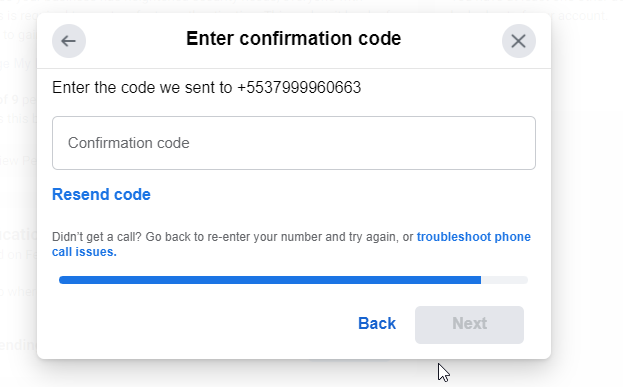
Task: Request a new code via Resend code
Action: 101,194
